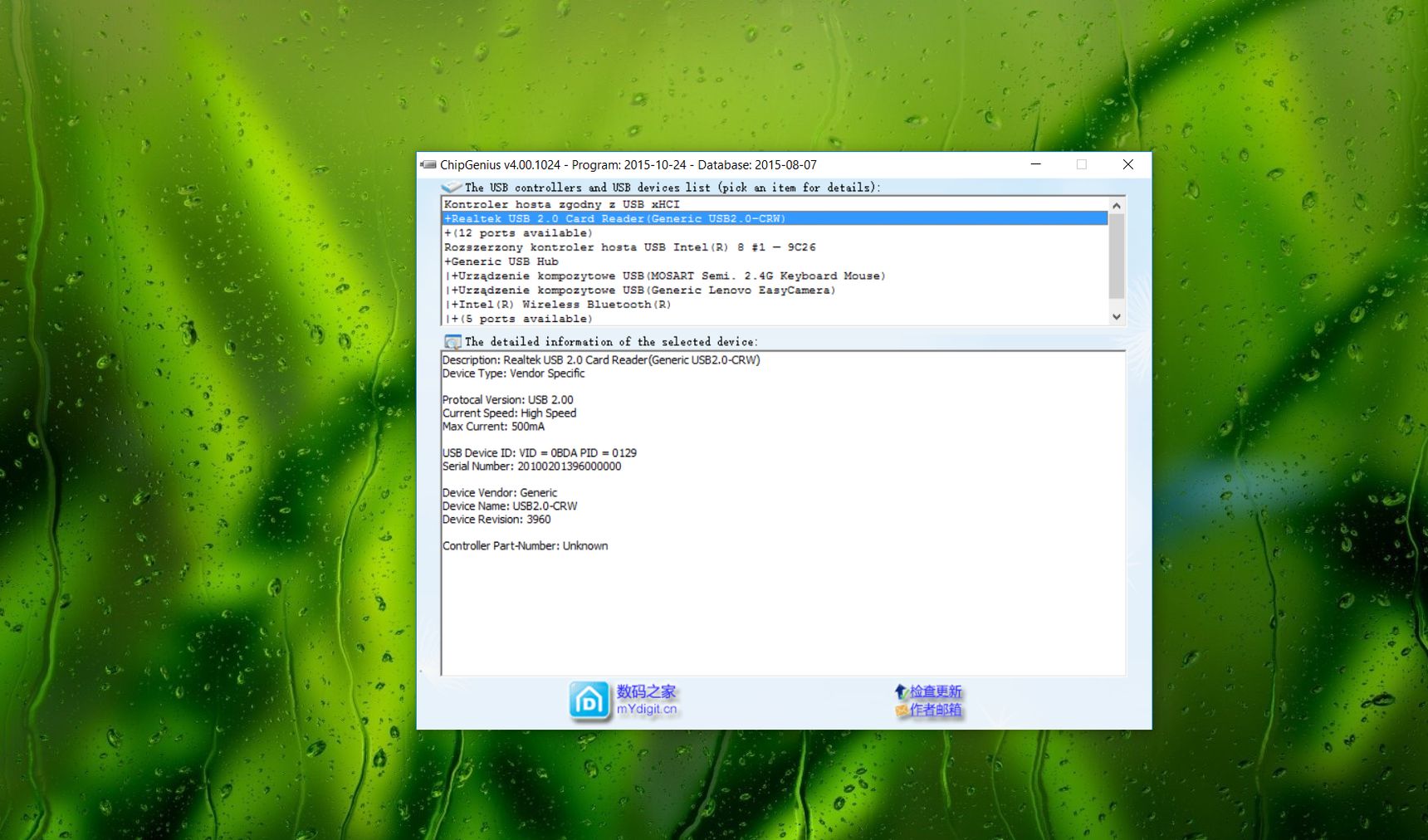Click the mYdigit.cn house logo icon
Screen dimensions: 1428x840
pos(589,701)
